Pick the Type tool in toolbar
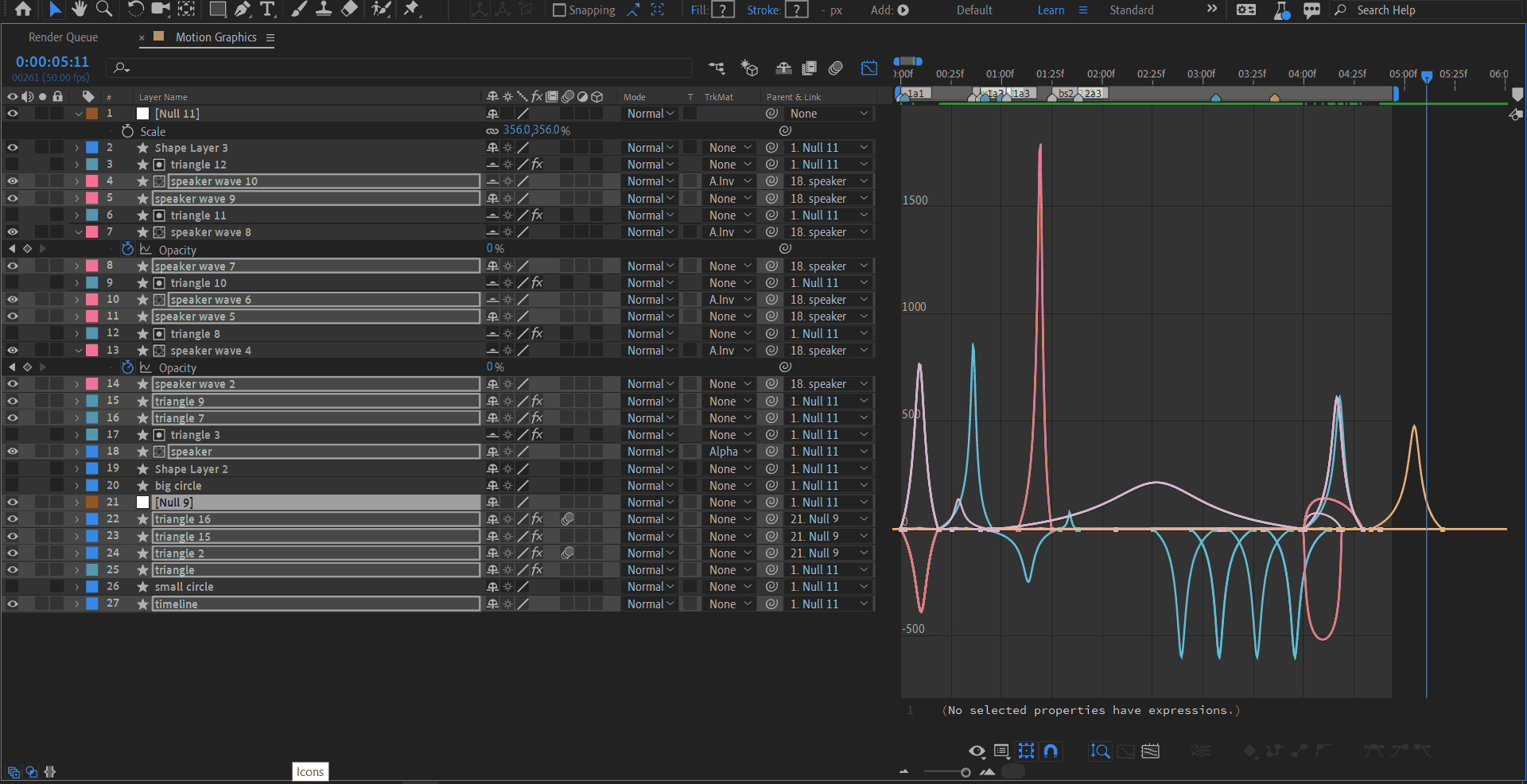The height and width of the screenshot is (784, 1527). 267,10
